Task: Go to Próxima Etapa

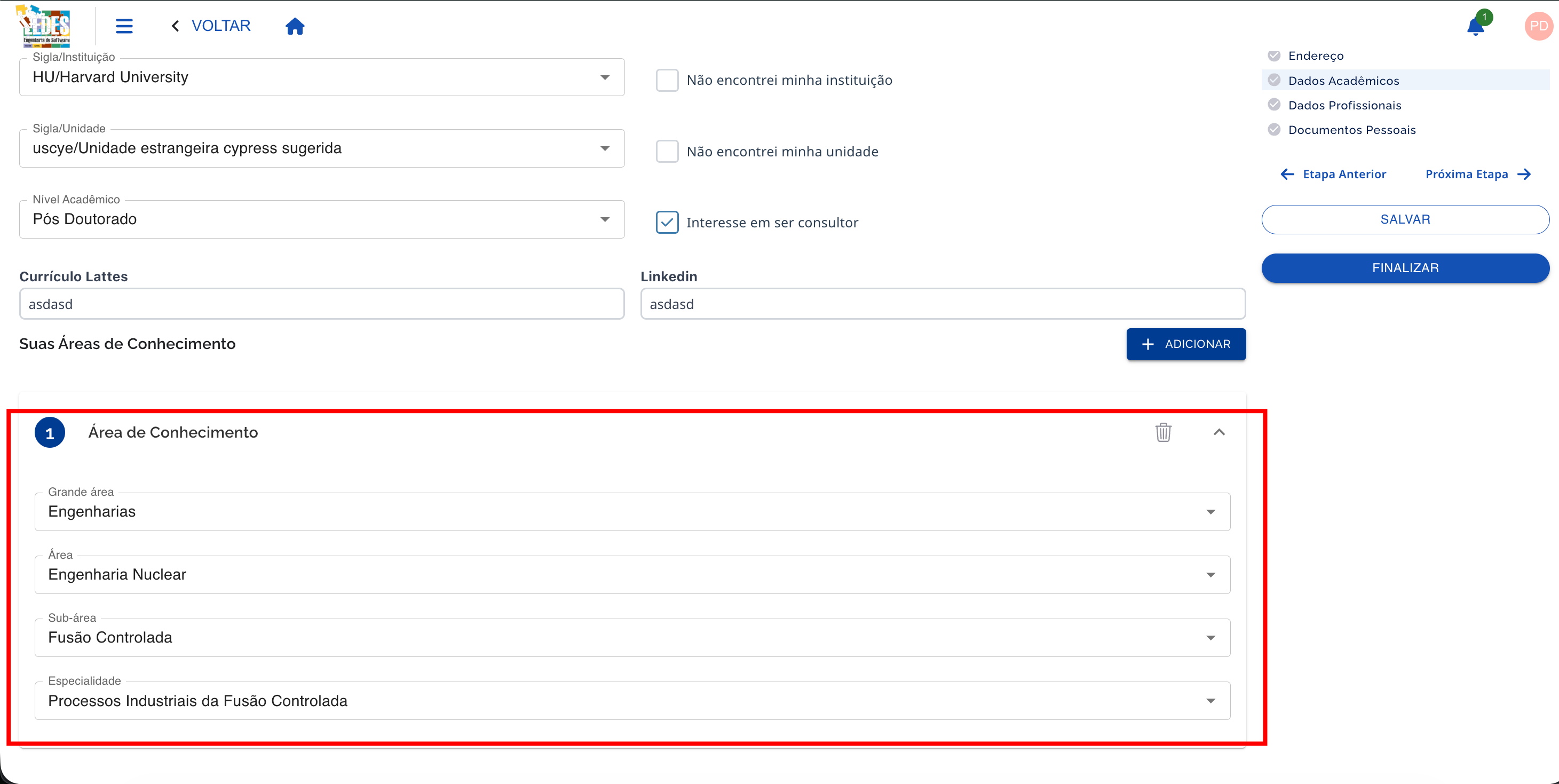Action: pos(1478,175)
